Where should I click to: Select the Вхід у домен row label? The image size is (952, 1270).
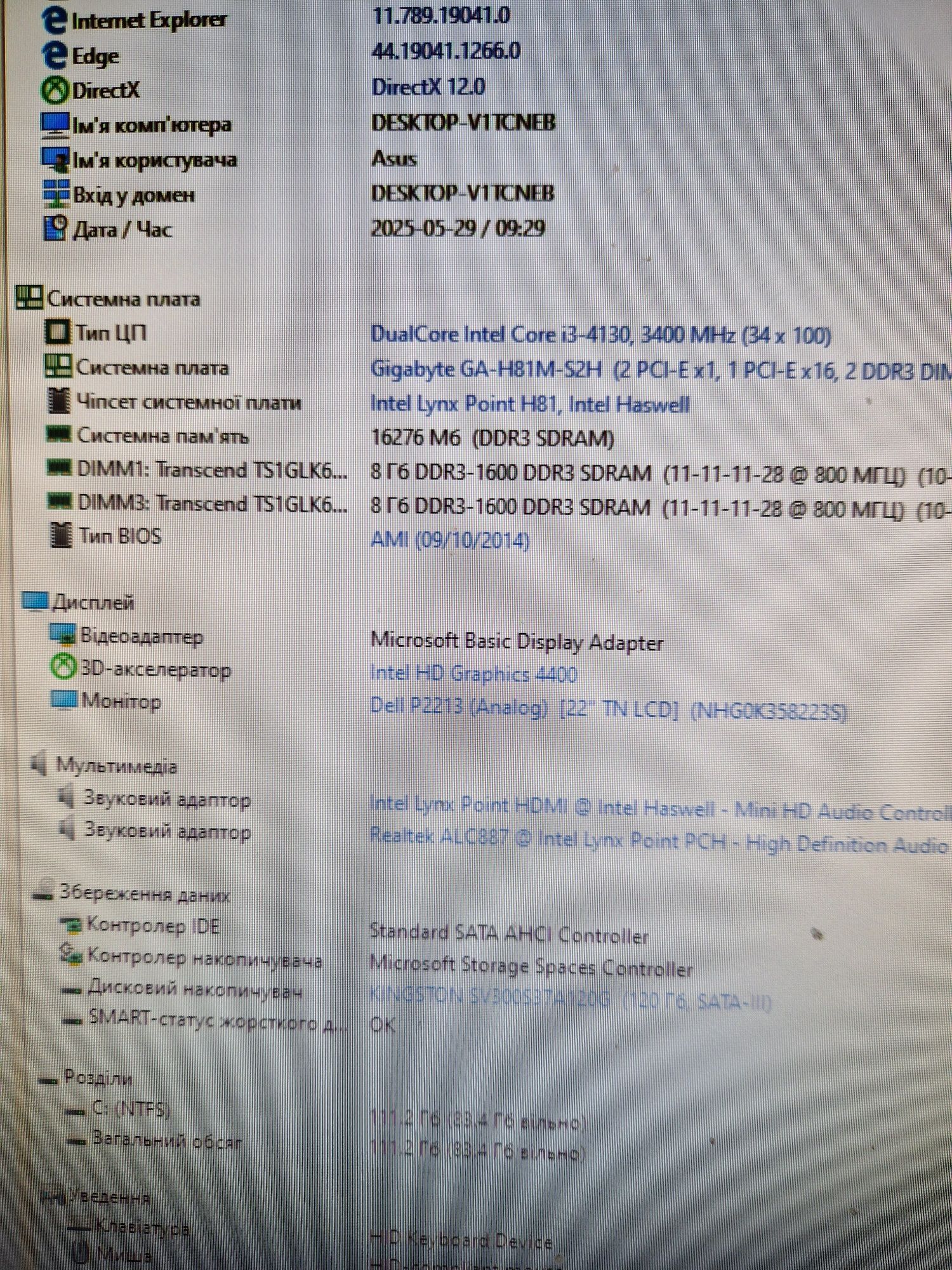click(x=134, y=194)
